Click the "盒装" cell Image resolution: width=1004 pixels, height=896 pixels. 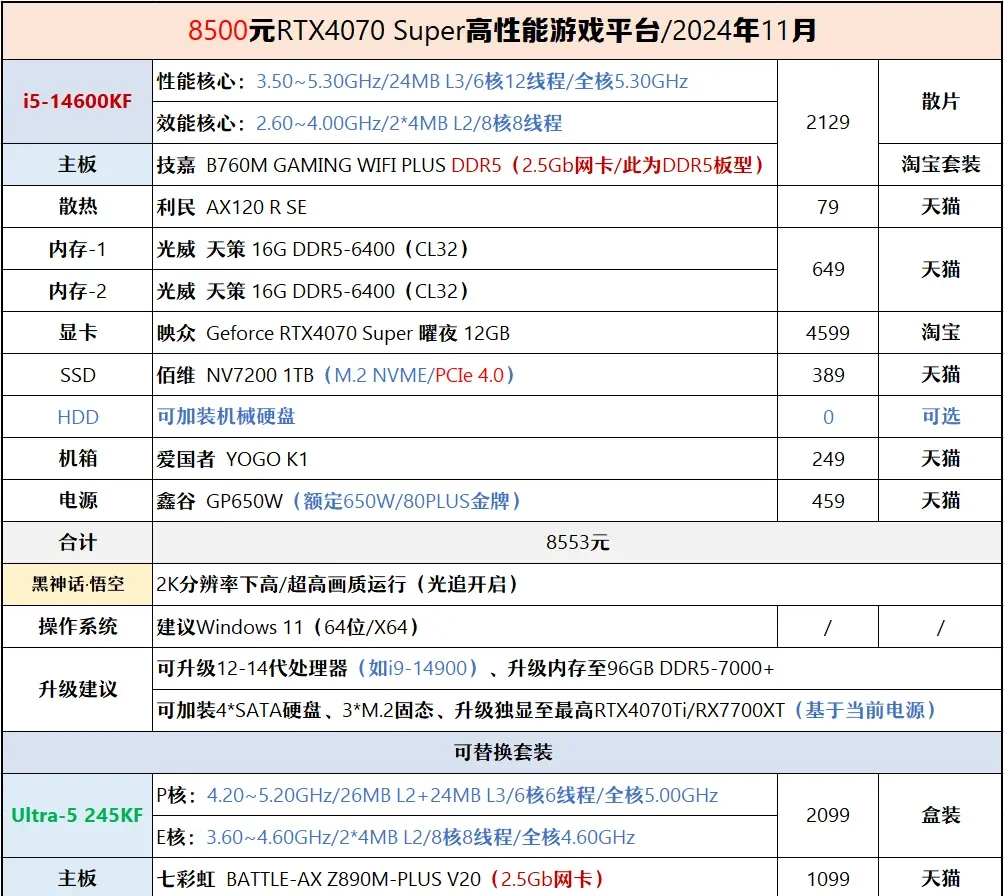pyautogui.click(x=940, y=815)
